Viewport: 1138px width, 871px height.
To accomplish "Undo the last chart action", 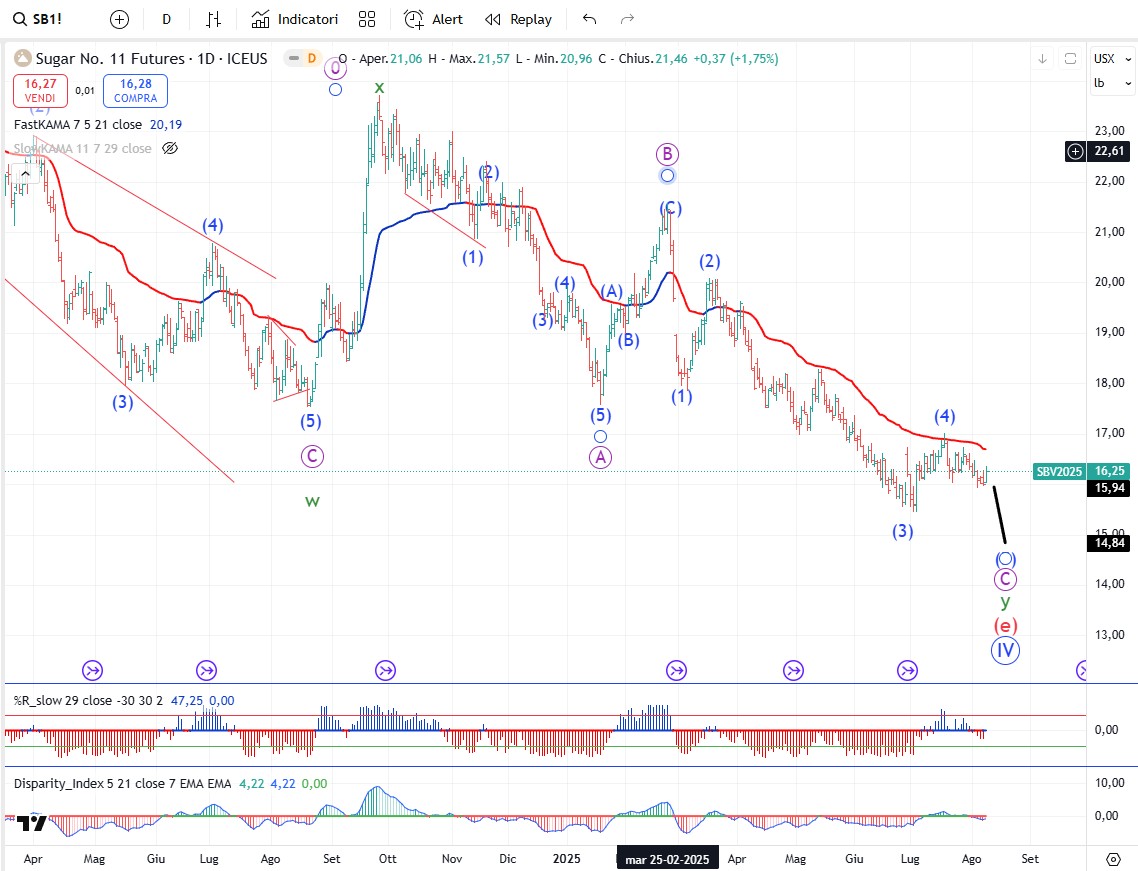I will click(589, 19).
